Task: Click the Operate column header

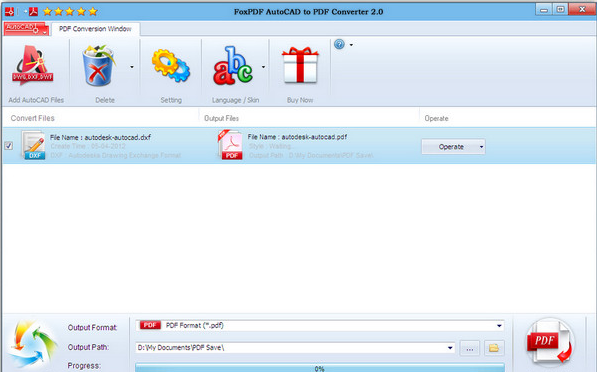Action: [x=436, y=118]
